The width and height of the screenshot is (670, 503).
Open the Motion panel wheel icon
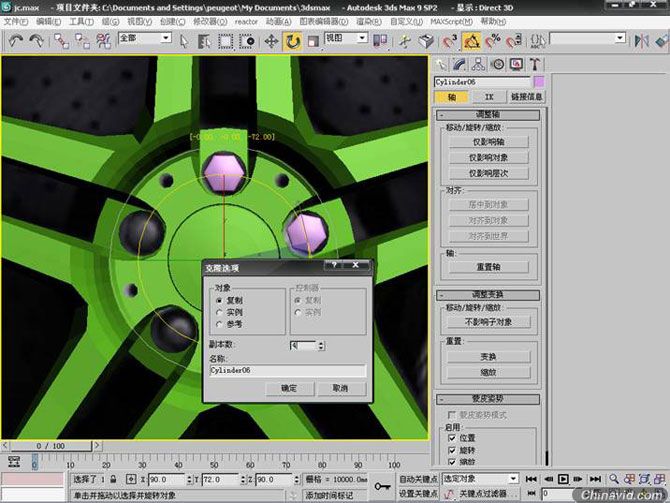(x=498, y=64)
